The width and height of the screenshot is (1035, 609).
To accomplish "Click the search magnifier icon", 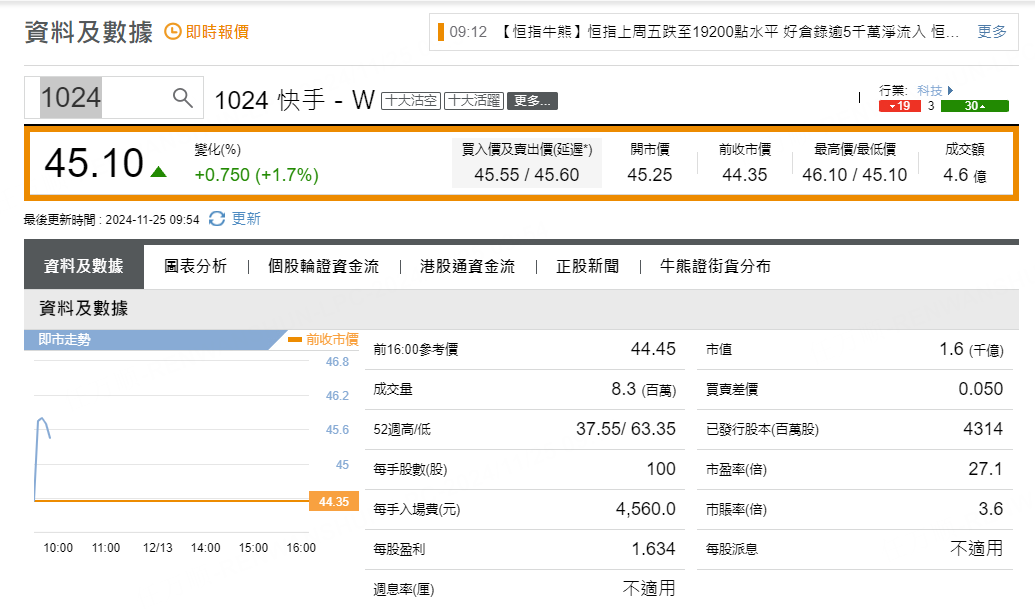I will tap(183, 98).
